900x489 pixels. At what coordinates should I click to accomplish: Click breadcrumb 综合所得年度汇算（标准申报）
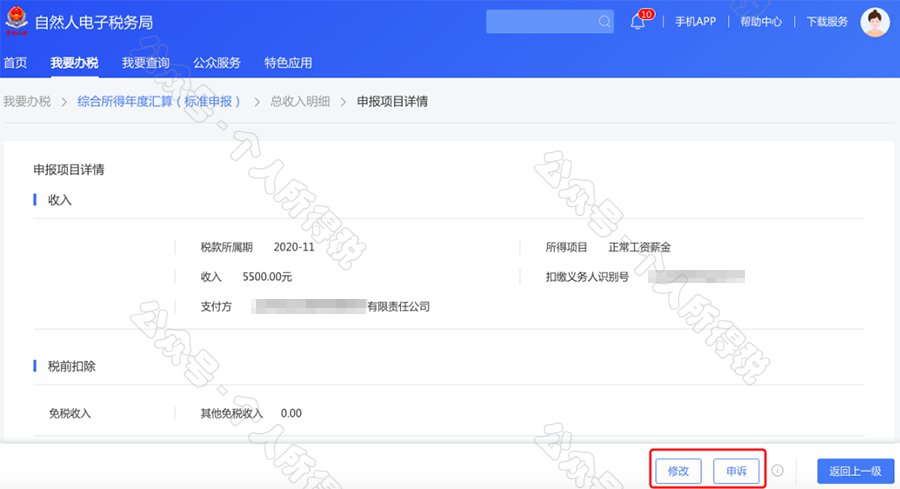pyautogui.click(x=159, y=102)
